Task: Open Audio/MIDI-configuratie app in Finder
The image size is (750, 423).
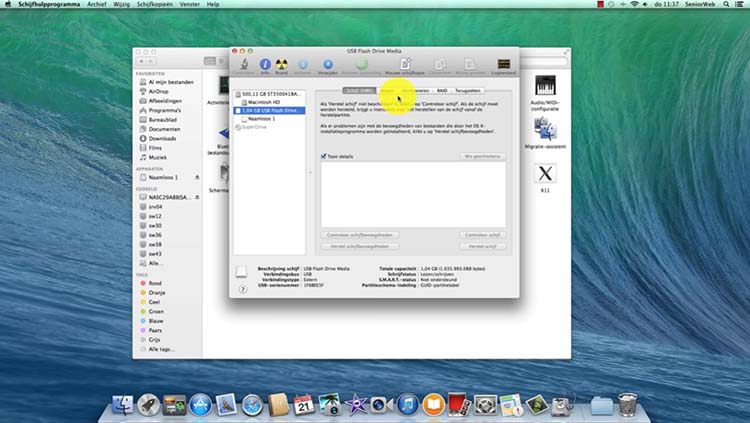Action: (545, 94)
